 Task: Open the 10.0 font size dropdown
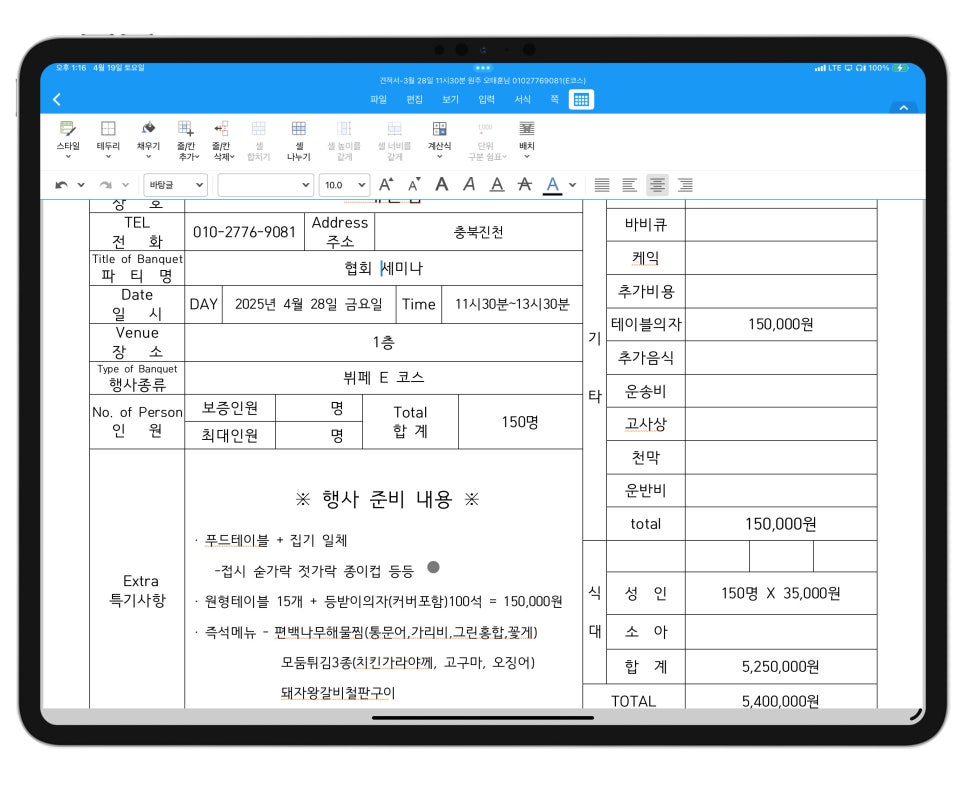coord(344,185)
